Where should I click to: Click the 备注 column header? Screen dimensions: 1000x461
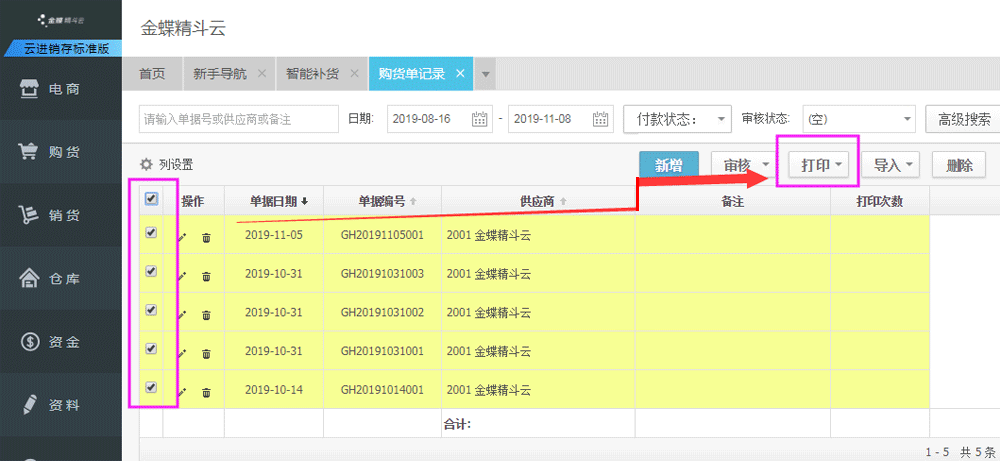pyautogui.click(x=733, y=201)
